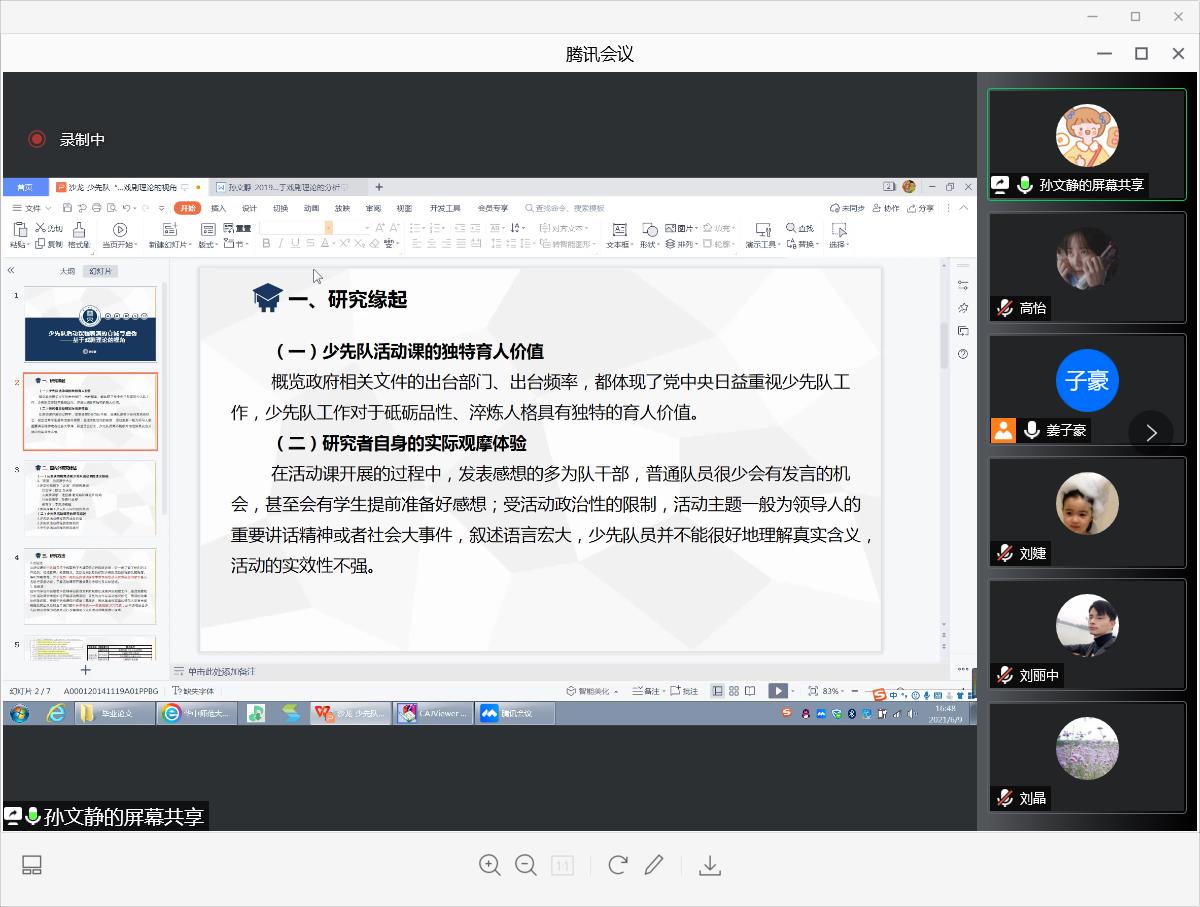Expand participant list with right chevron arrow
Image resolution: width=1200 pixels, height=907 pixels.
[1151, 433]
